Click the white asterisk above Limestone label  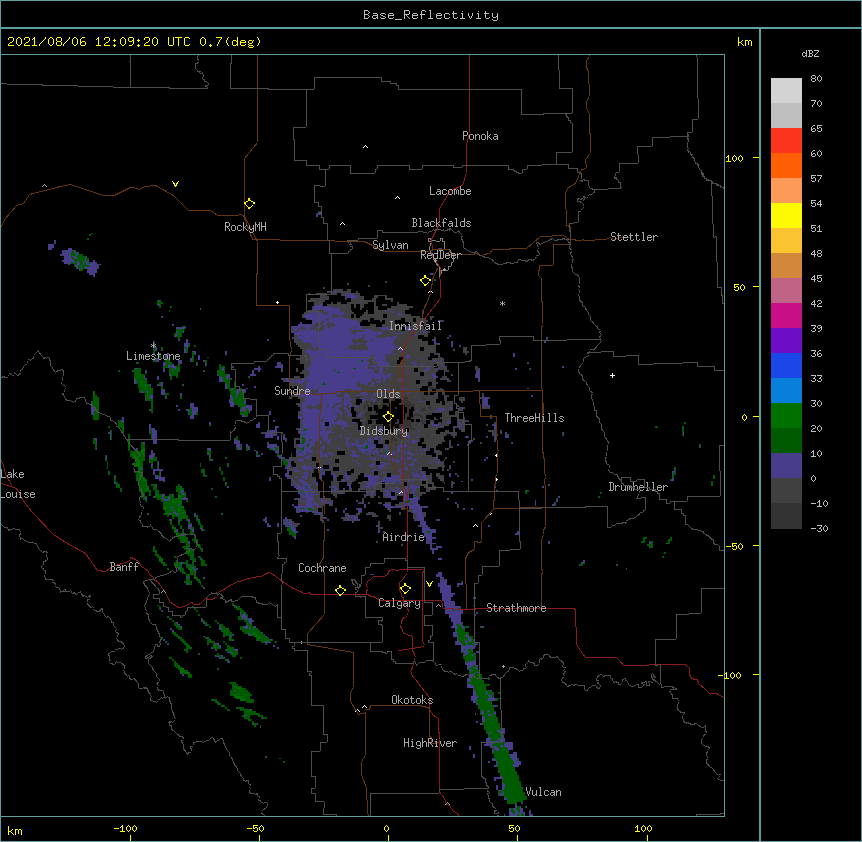pos(153,346)
